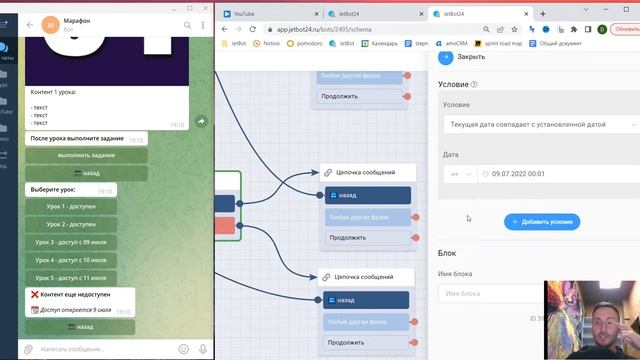Select upper Цепочка сообщений block header

[x=368, y=173]
